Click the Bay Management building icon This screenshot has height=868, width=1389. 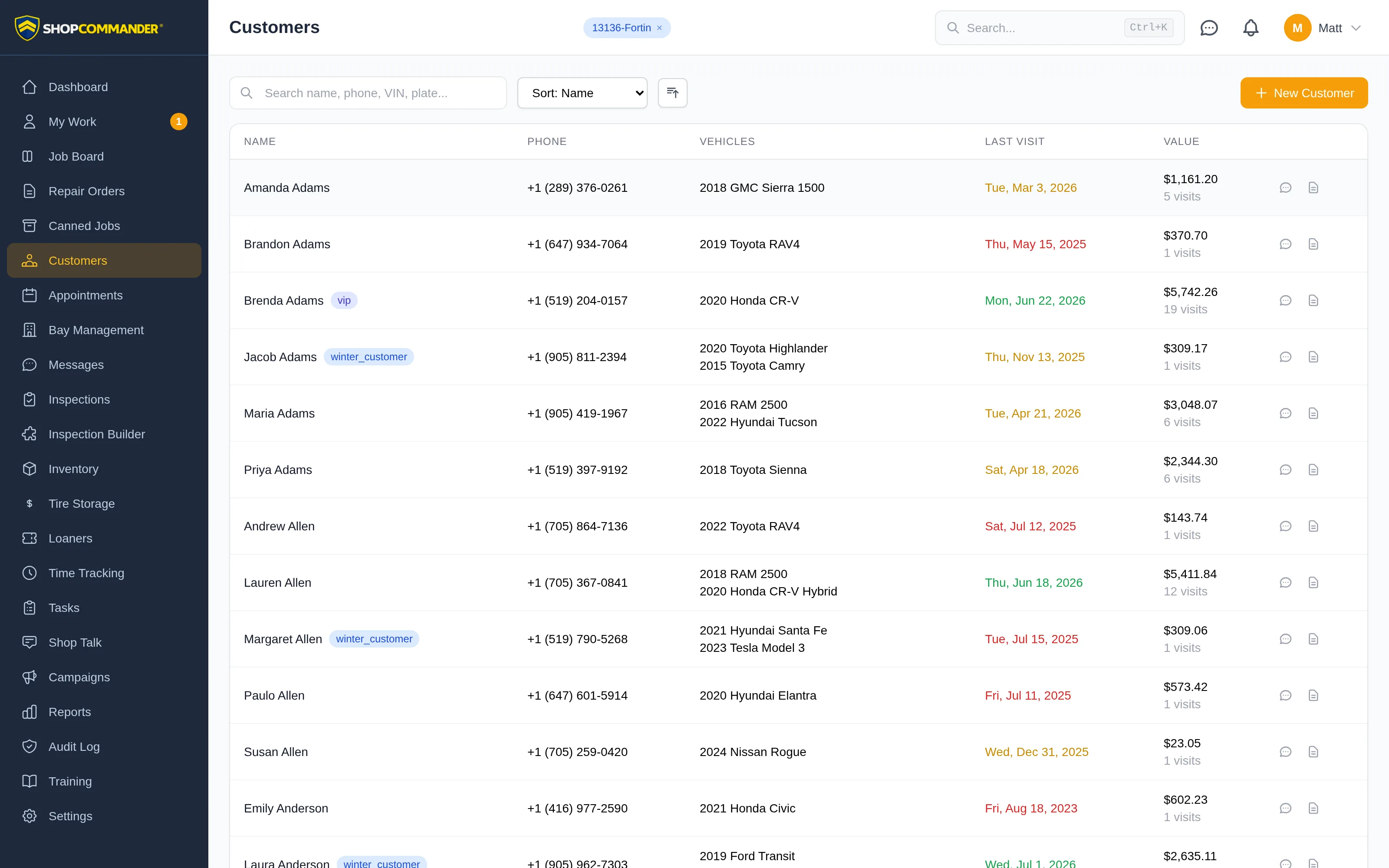[x=29, y=330]
